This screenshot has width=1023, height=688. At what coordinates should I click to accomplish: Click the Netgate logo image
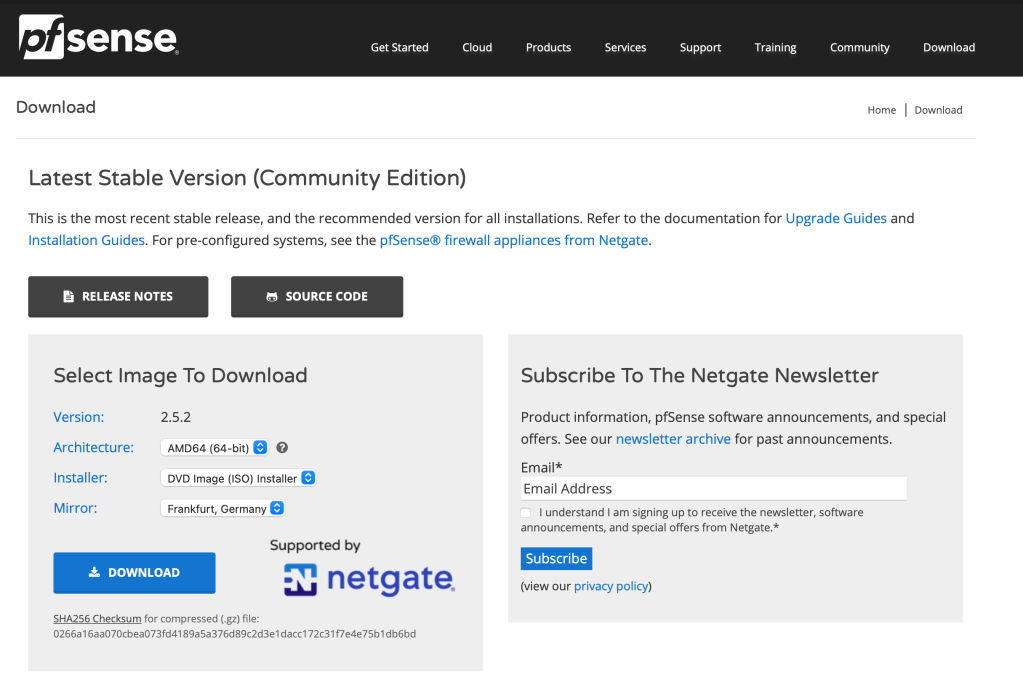[x=369, y=580]
